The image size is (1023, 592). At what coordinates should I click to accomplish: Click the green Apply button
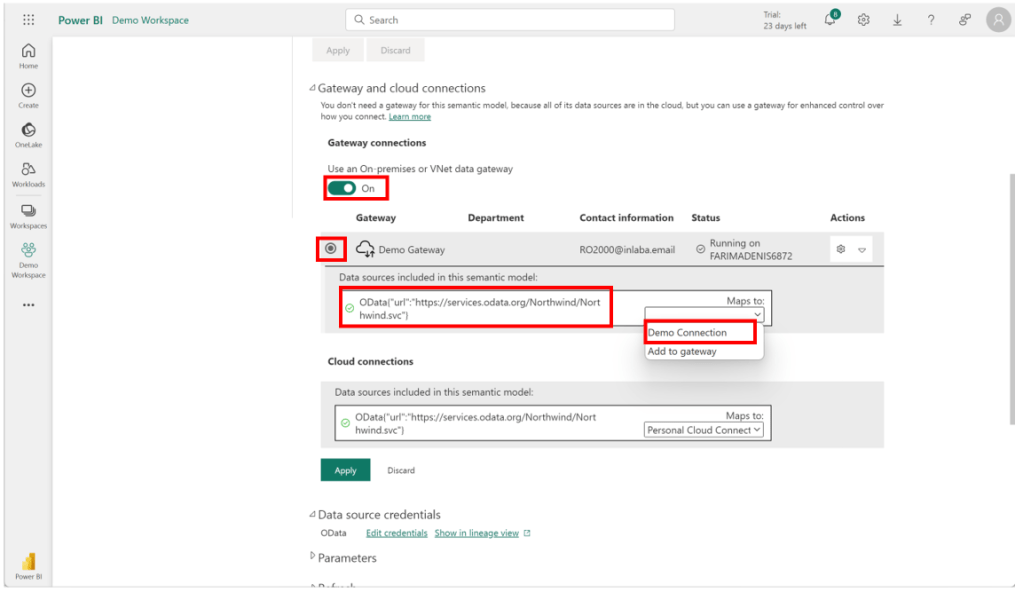(345, 470)
